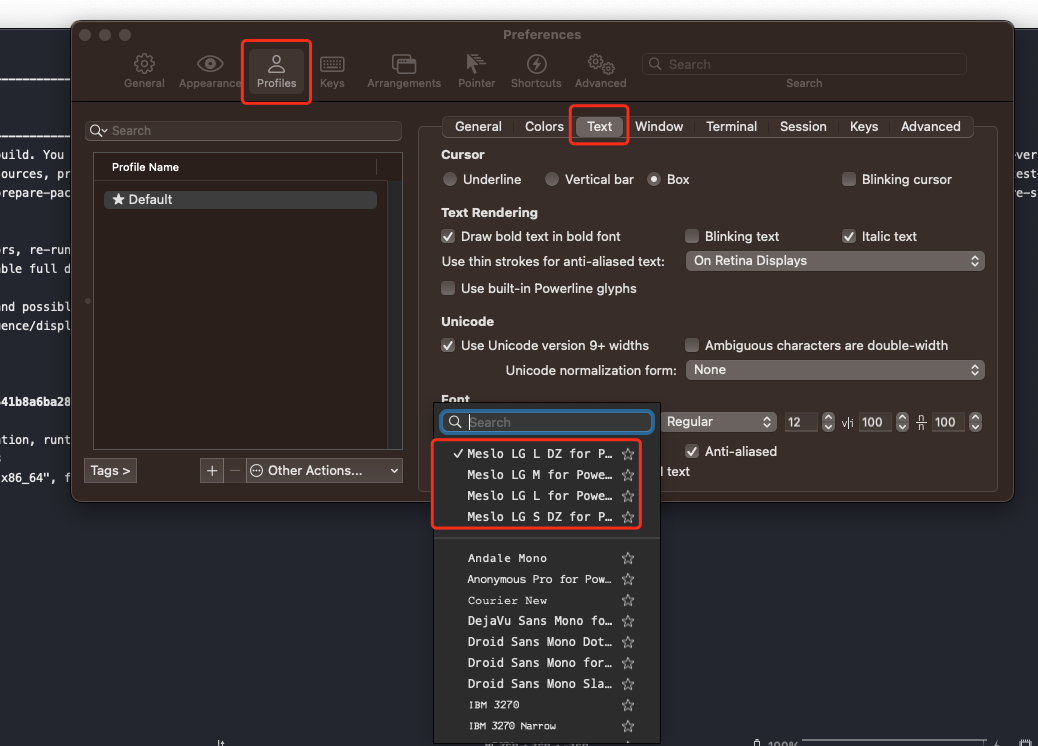Select Underline cursor radio button
The width and height of the screenshot is (1038, 746).
[x=450, y=180]
